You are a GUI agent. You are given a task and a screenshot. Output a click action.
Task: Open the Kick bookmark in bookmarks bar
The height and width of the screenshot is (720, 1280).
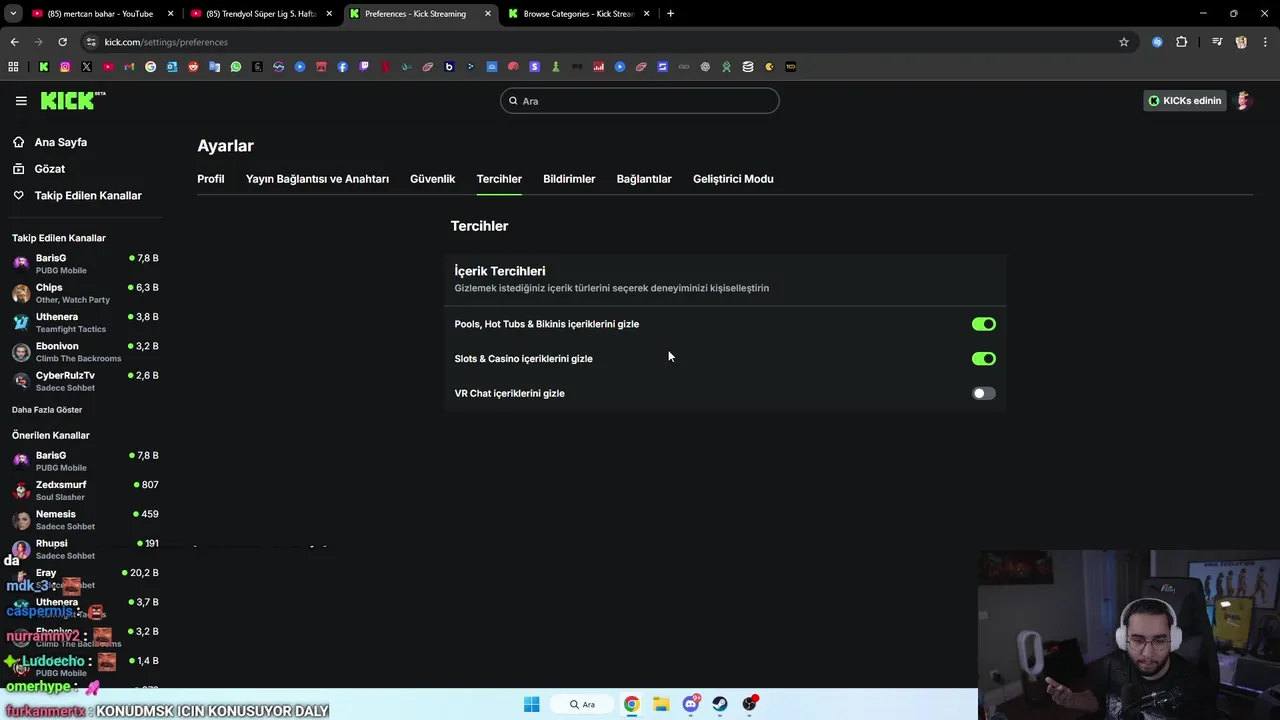click(44, 67)
